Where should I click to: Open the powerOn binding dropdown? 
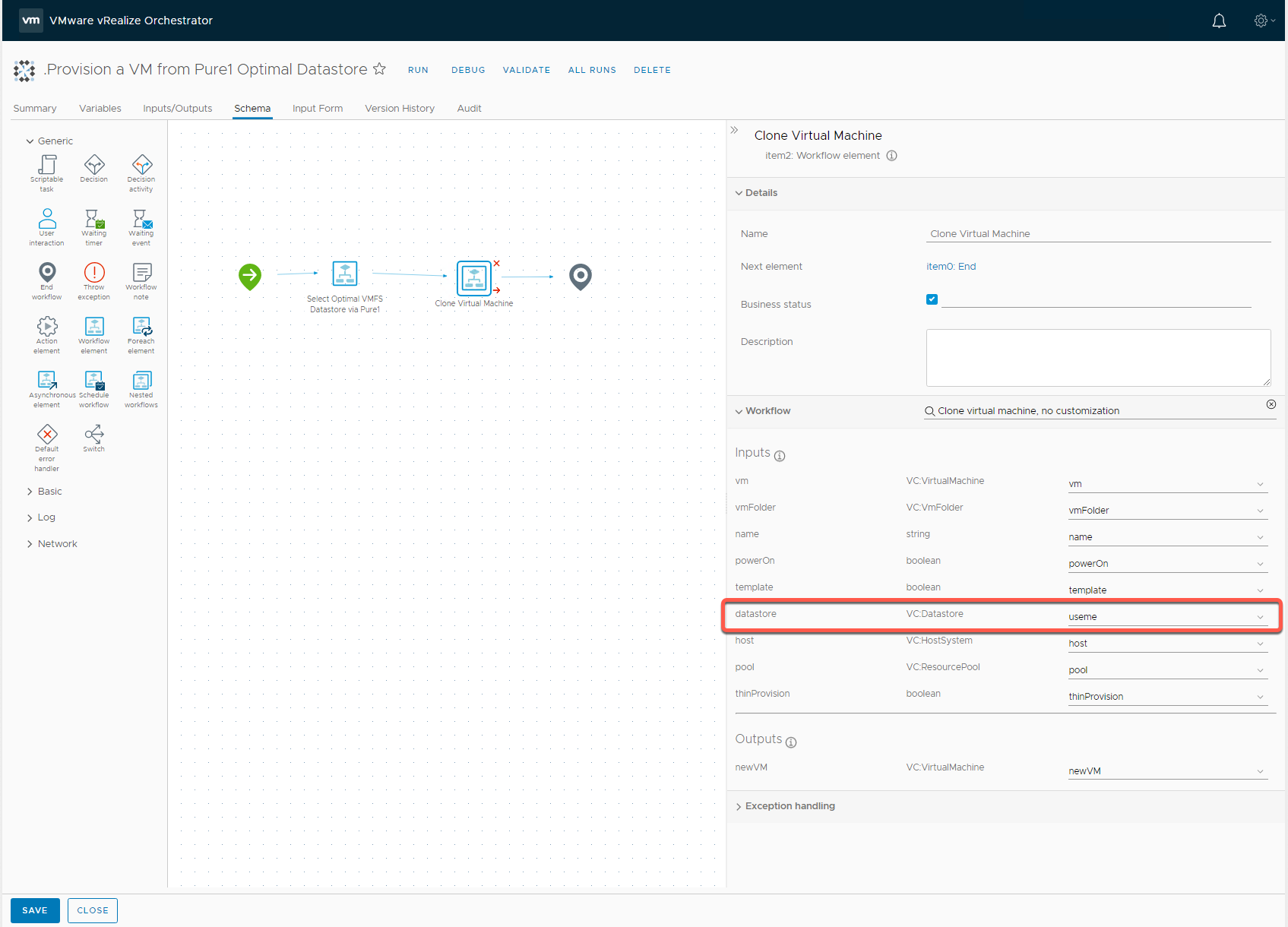1167,564
